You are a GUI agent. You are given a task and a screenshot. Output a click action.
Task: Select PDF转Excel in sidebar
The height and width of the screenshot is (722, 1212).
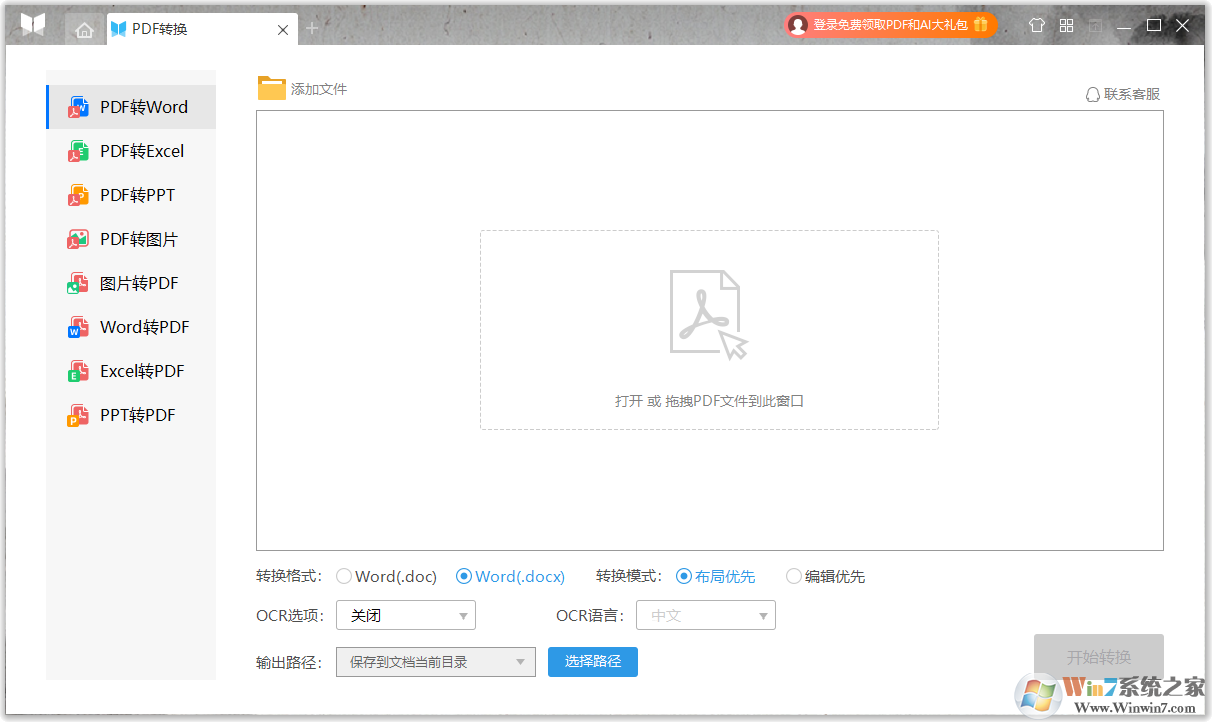[131, 151]
